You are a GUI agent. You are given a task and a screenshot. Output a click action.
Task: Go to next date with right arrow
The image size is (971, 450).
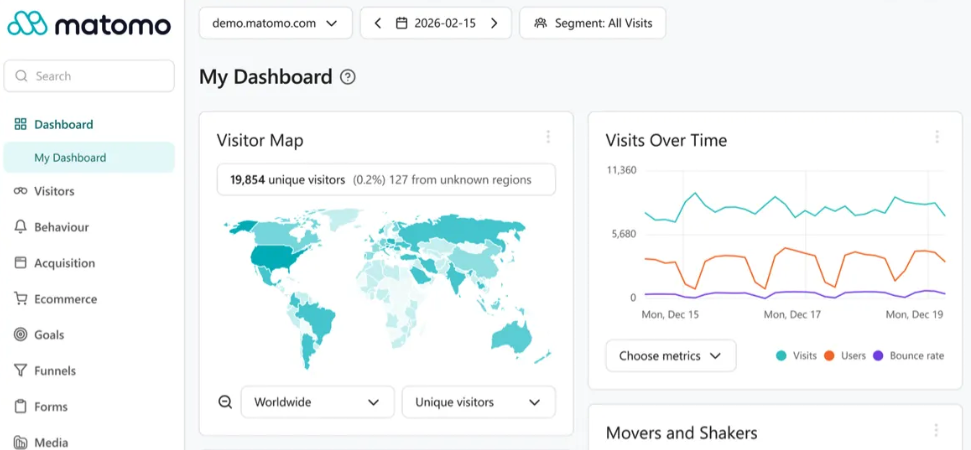point(494,24)
